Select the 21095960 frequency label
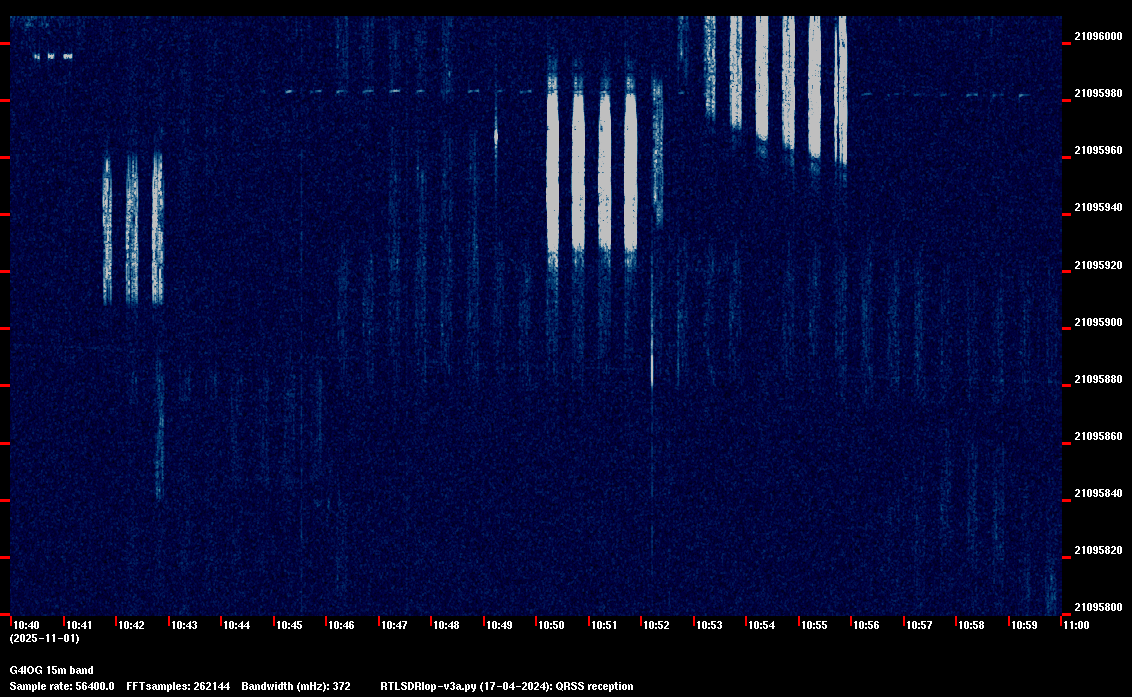Viewport: 1132px width, 697px height. point(1099,150)
